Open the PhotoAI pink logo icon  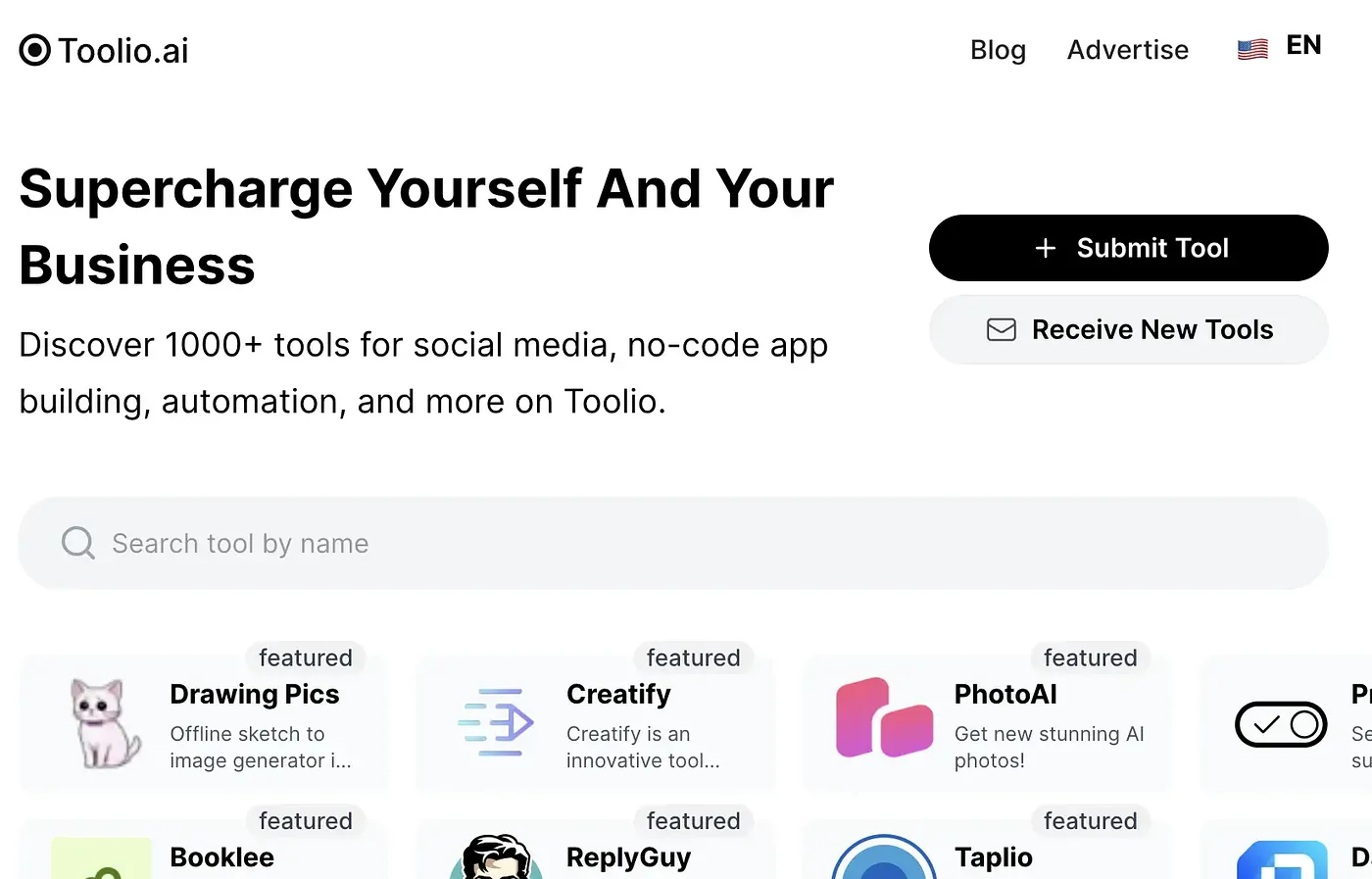coord(884,718)
